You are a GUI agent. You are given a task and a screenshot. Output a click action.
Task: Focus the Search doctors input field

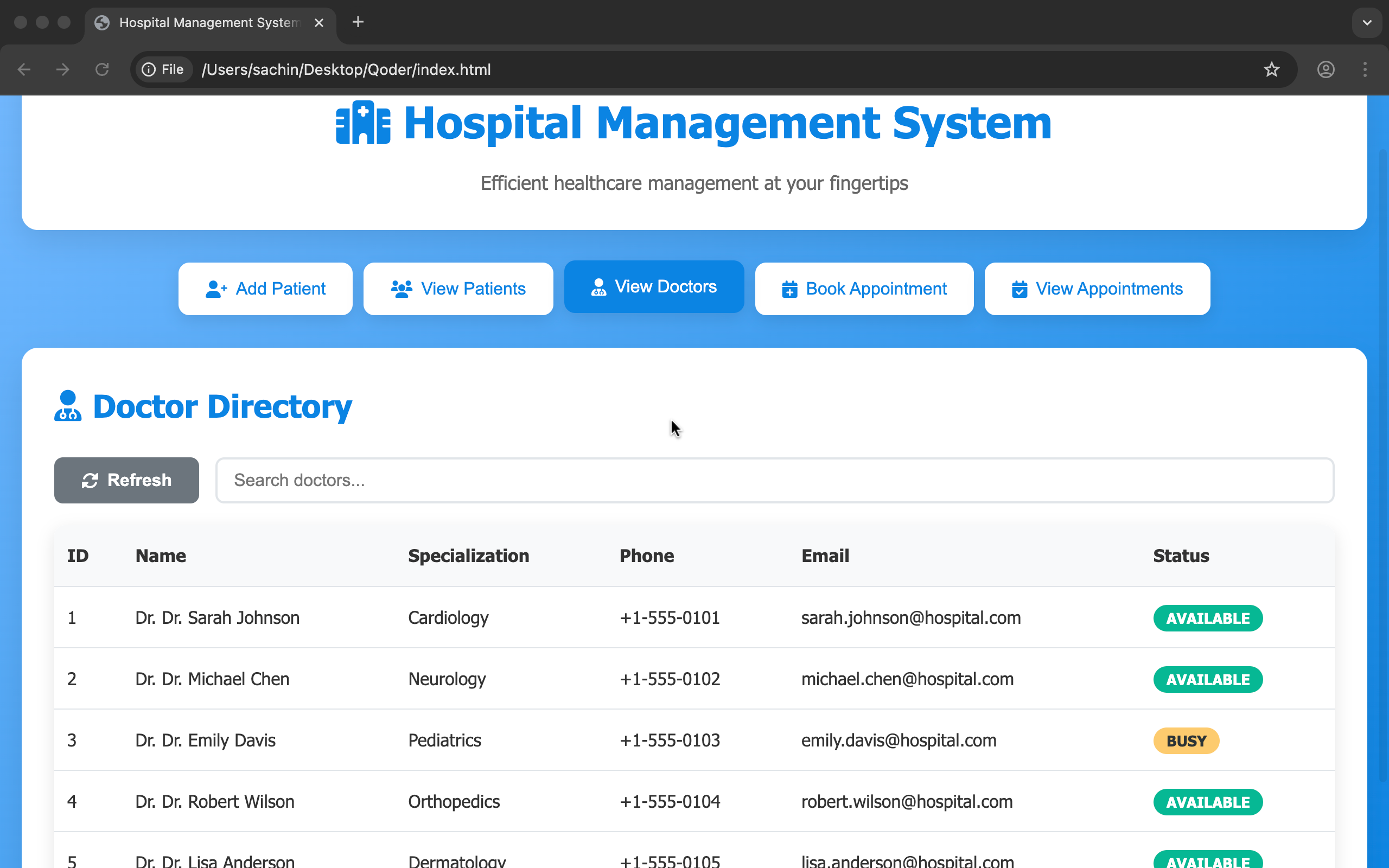pos(774,480)
